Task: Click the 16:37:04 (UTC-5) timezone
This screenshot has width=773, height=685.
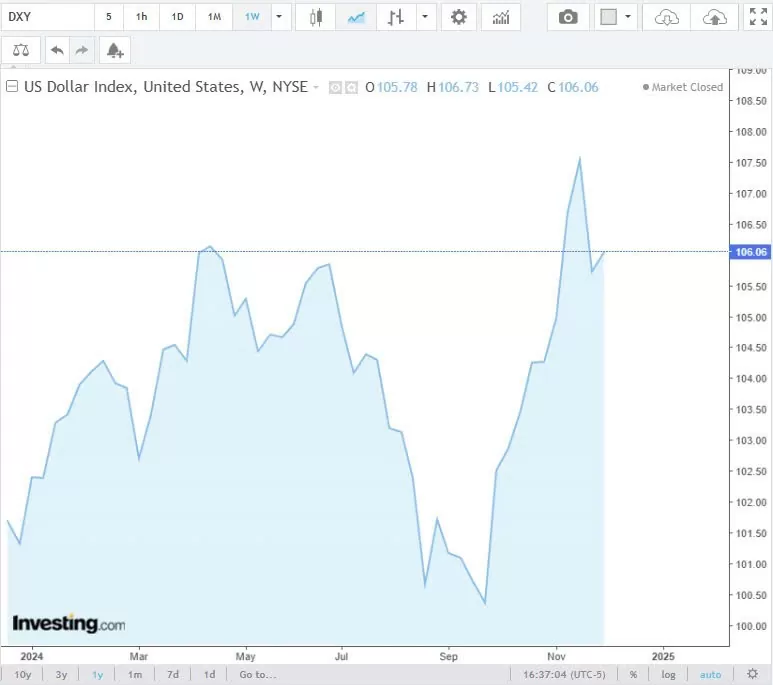Action: coord(564,674)
